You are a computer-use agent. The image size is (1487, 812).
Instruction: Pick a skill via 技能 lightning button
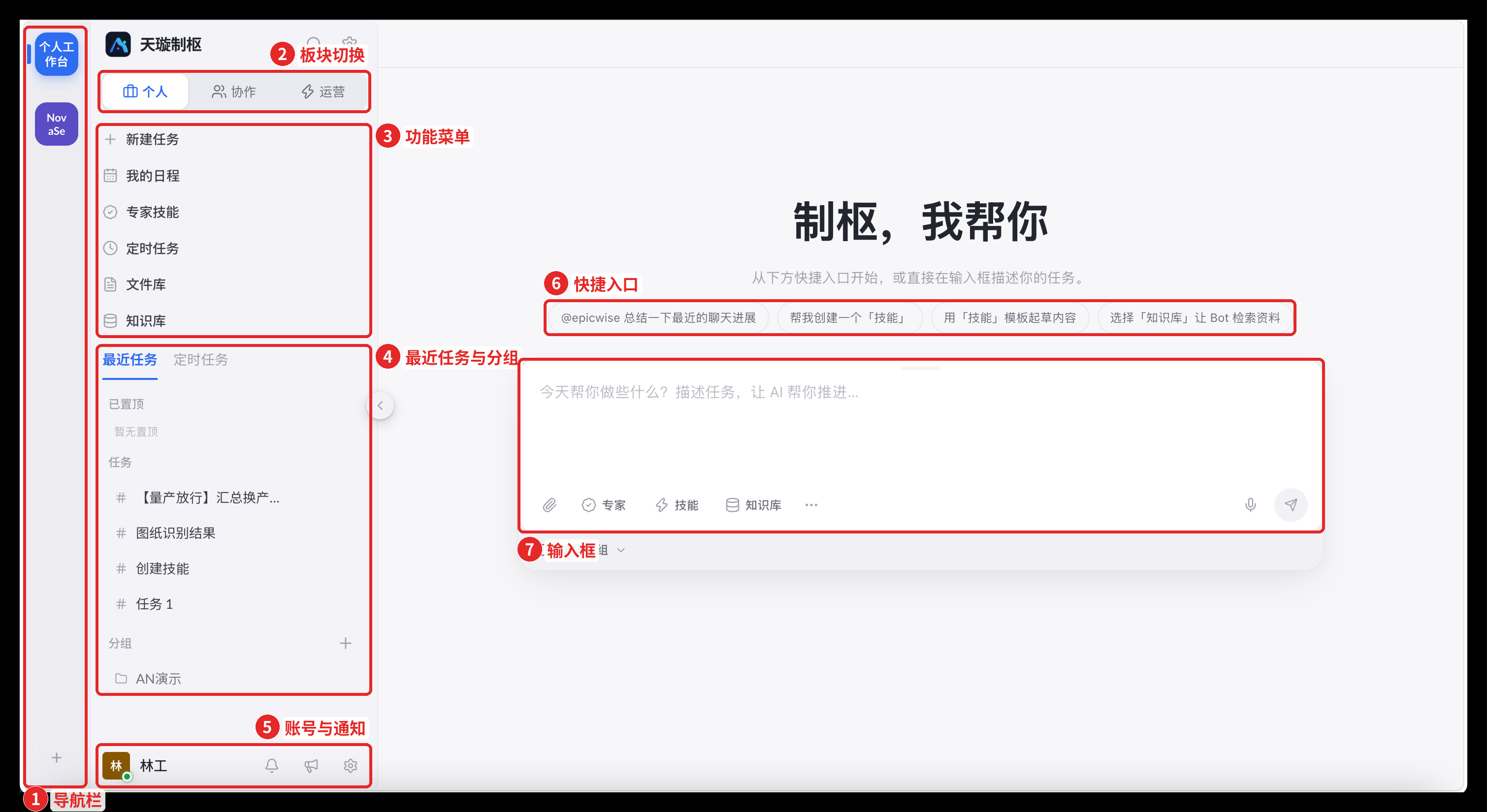point(677,505)
